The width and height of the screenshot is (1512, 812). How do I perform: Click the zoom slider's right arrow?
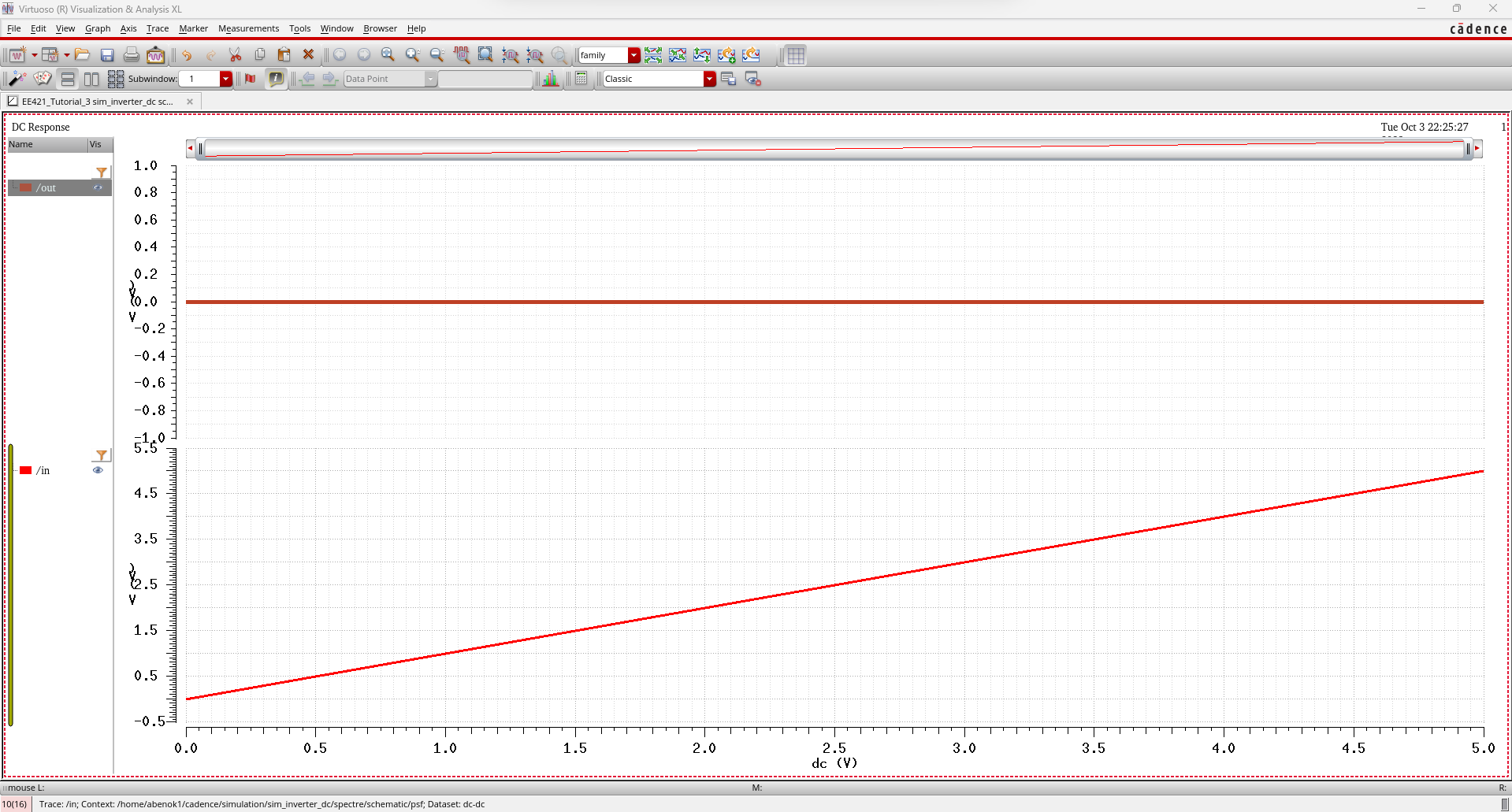[x=1477, y=148]
